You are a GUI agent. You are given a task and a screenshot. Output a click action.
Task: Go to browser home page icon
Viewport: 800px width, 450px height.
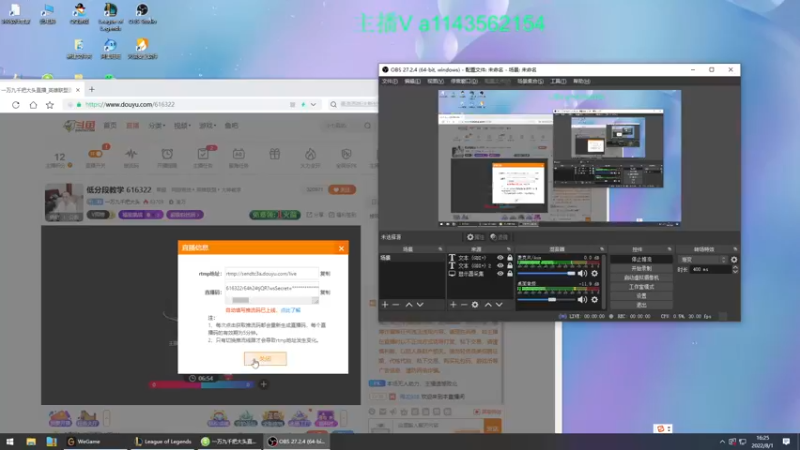33,105
